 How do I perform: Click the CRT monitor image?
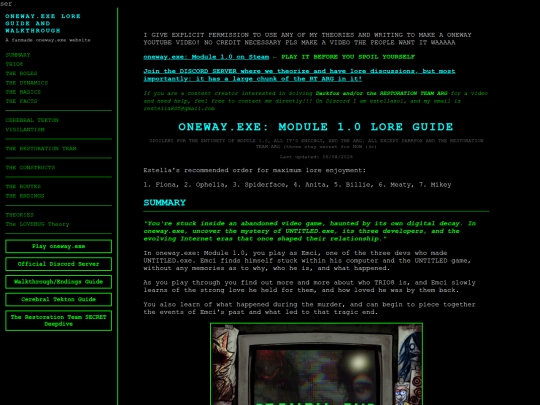click(x=316, y=364)
